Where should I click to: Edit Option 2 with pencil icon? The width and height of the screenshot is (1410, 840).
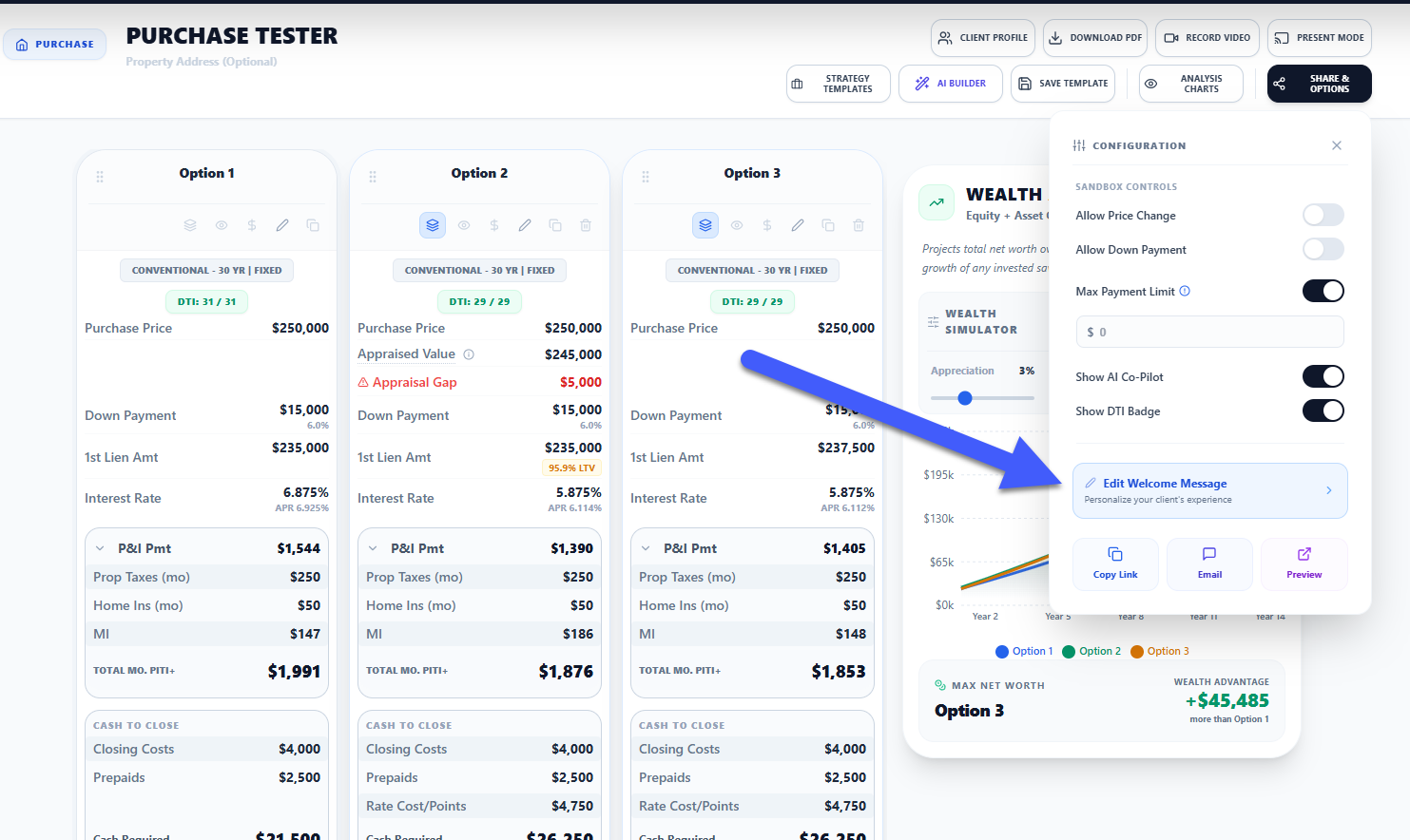pos(525,225)
